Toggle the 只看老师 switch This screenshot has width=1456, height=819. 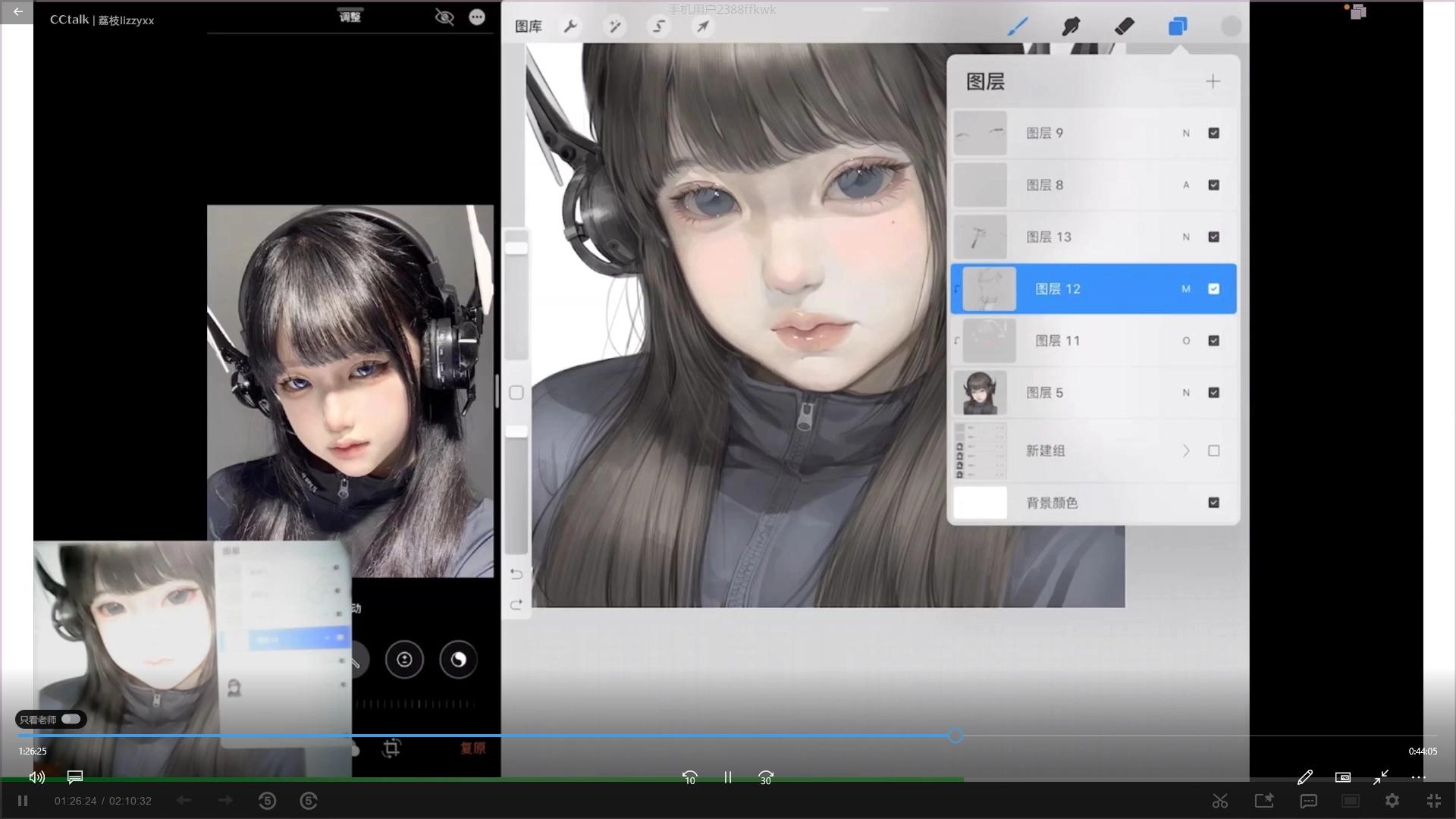71,719
